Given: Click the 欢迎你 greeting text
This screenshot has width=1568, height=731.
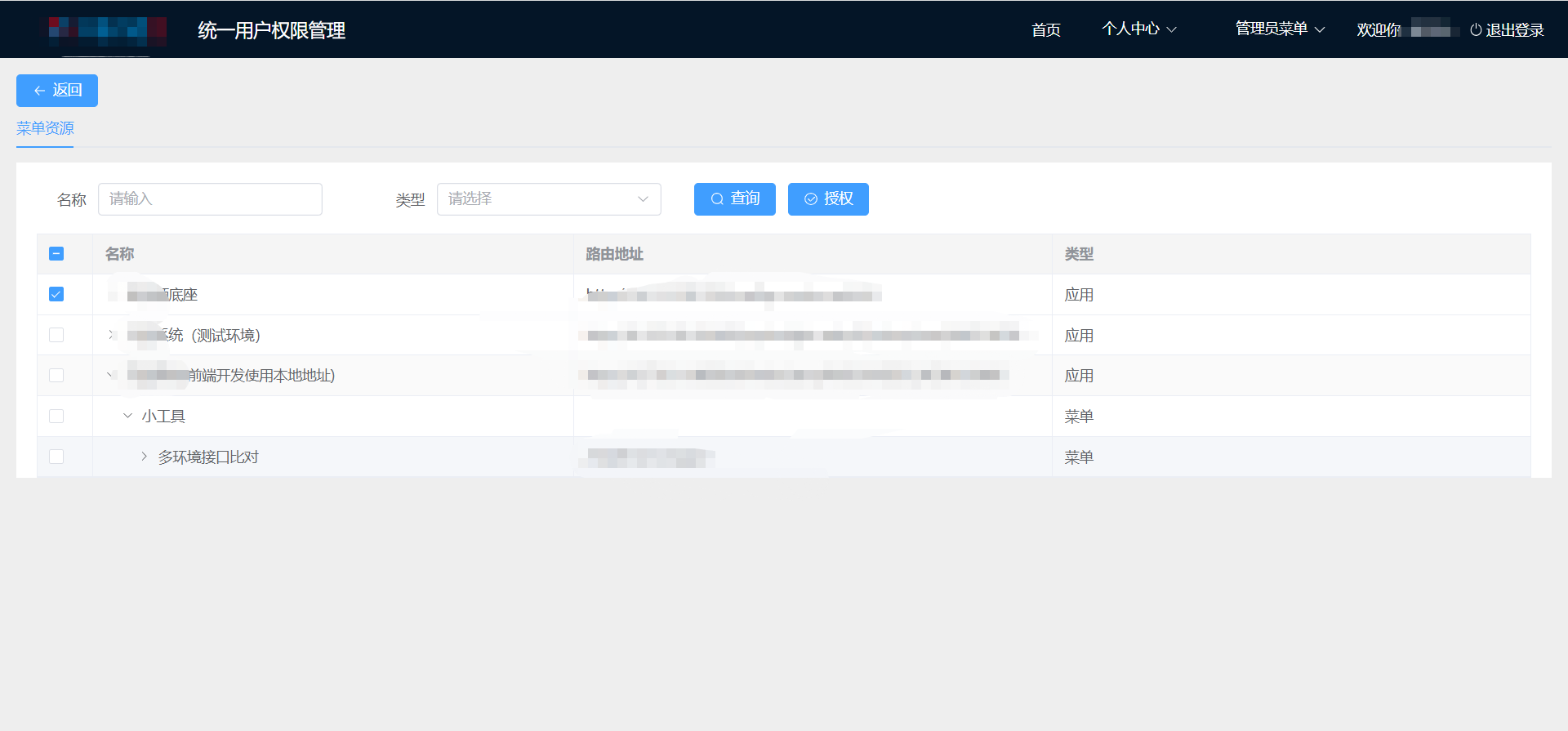Looking at the screenshot, I should click(x=1379, y=30).
